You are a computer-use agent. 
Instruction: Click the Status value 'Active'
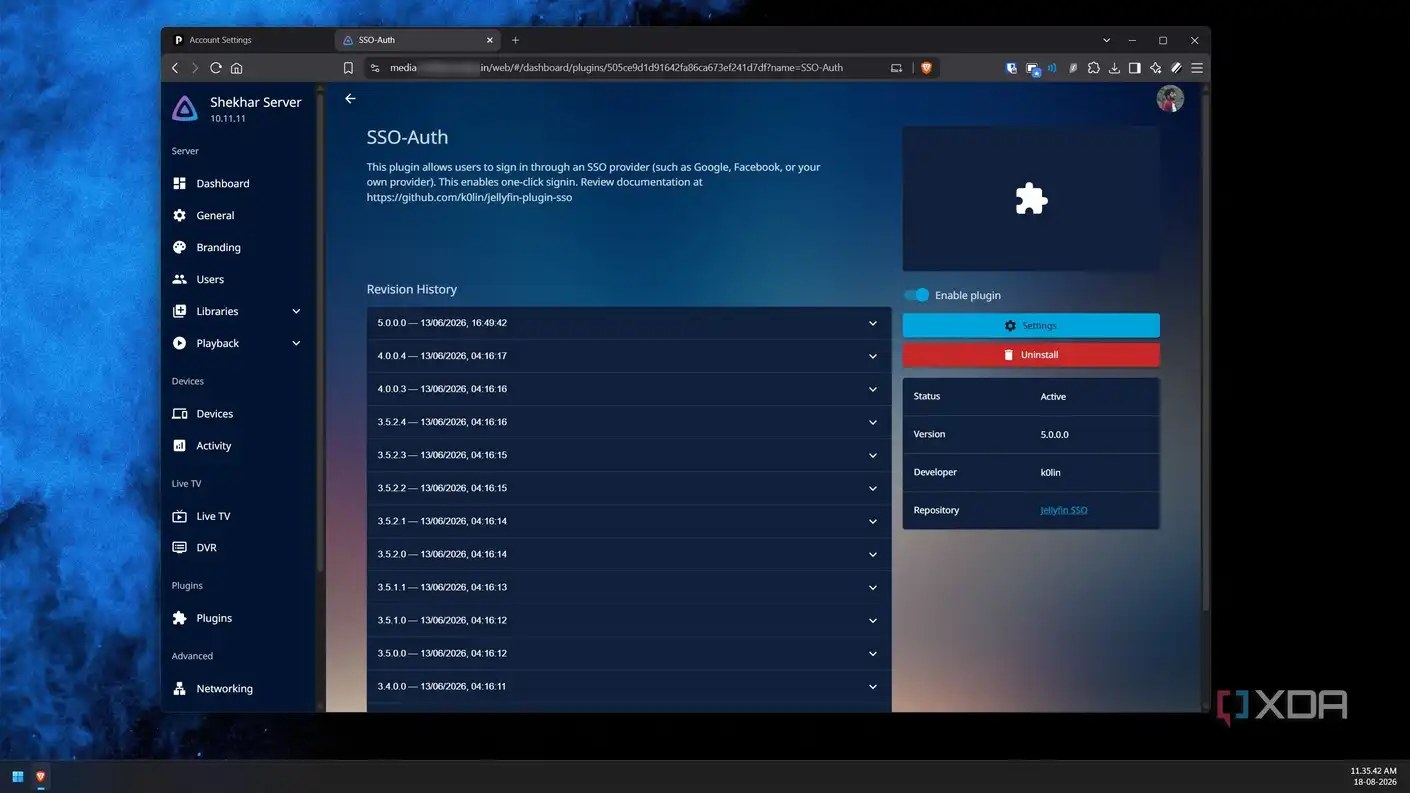[x=1053, y=397]
